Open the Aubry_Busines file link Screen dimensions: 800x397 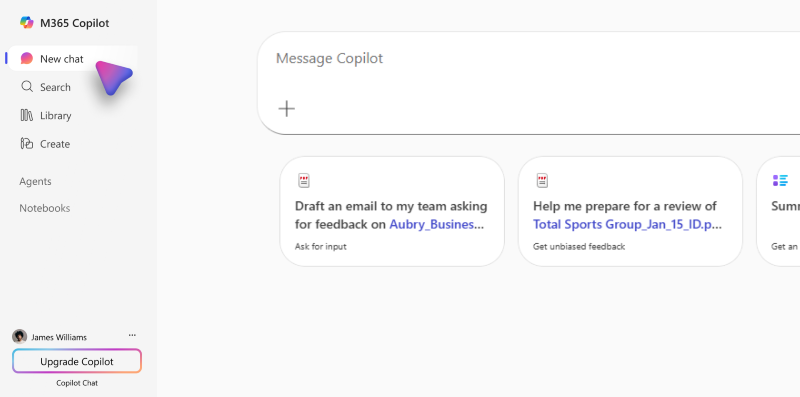pyautogui.click(x=436, y=225)
